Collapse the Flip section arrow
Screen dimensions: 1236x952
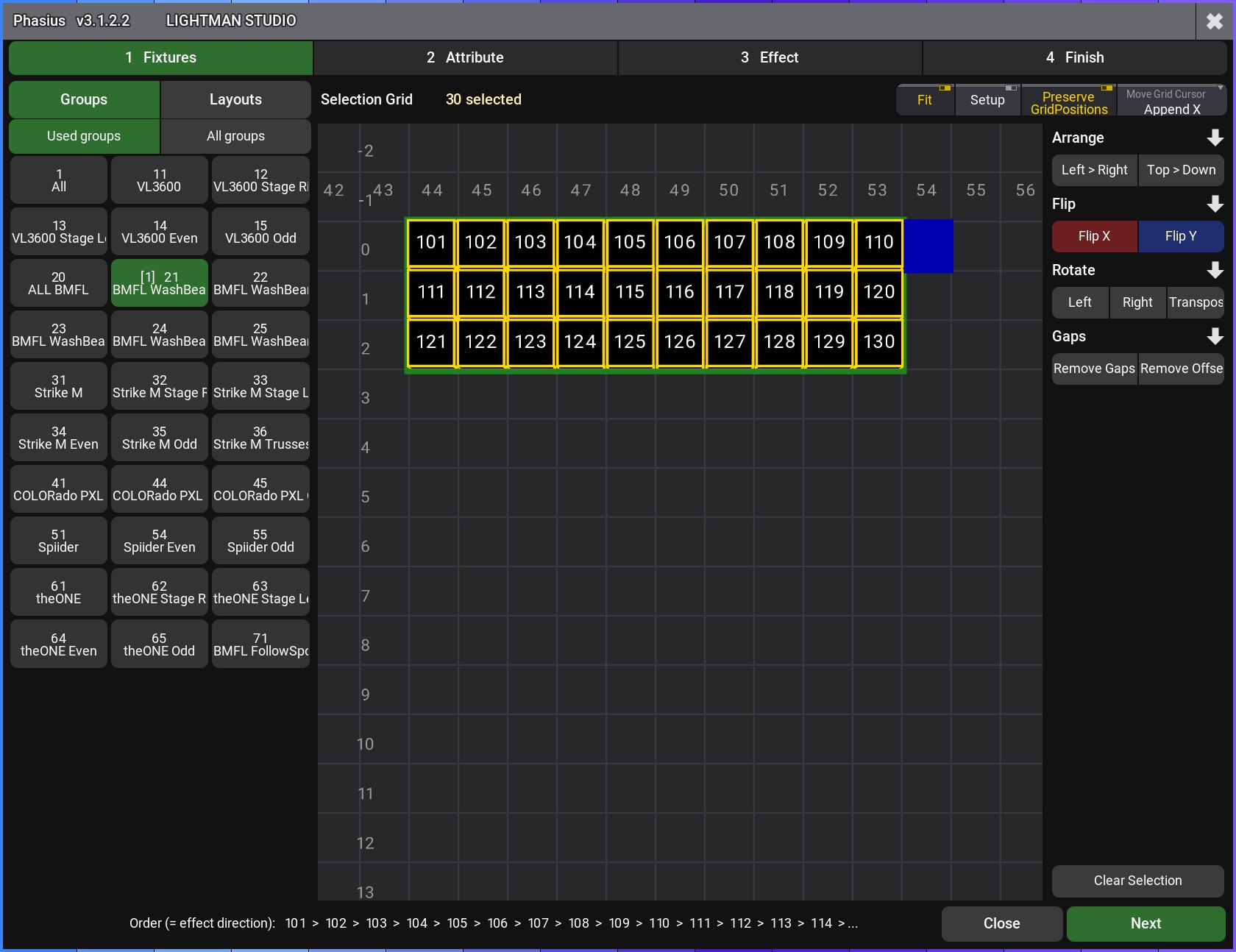1215,204
